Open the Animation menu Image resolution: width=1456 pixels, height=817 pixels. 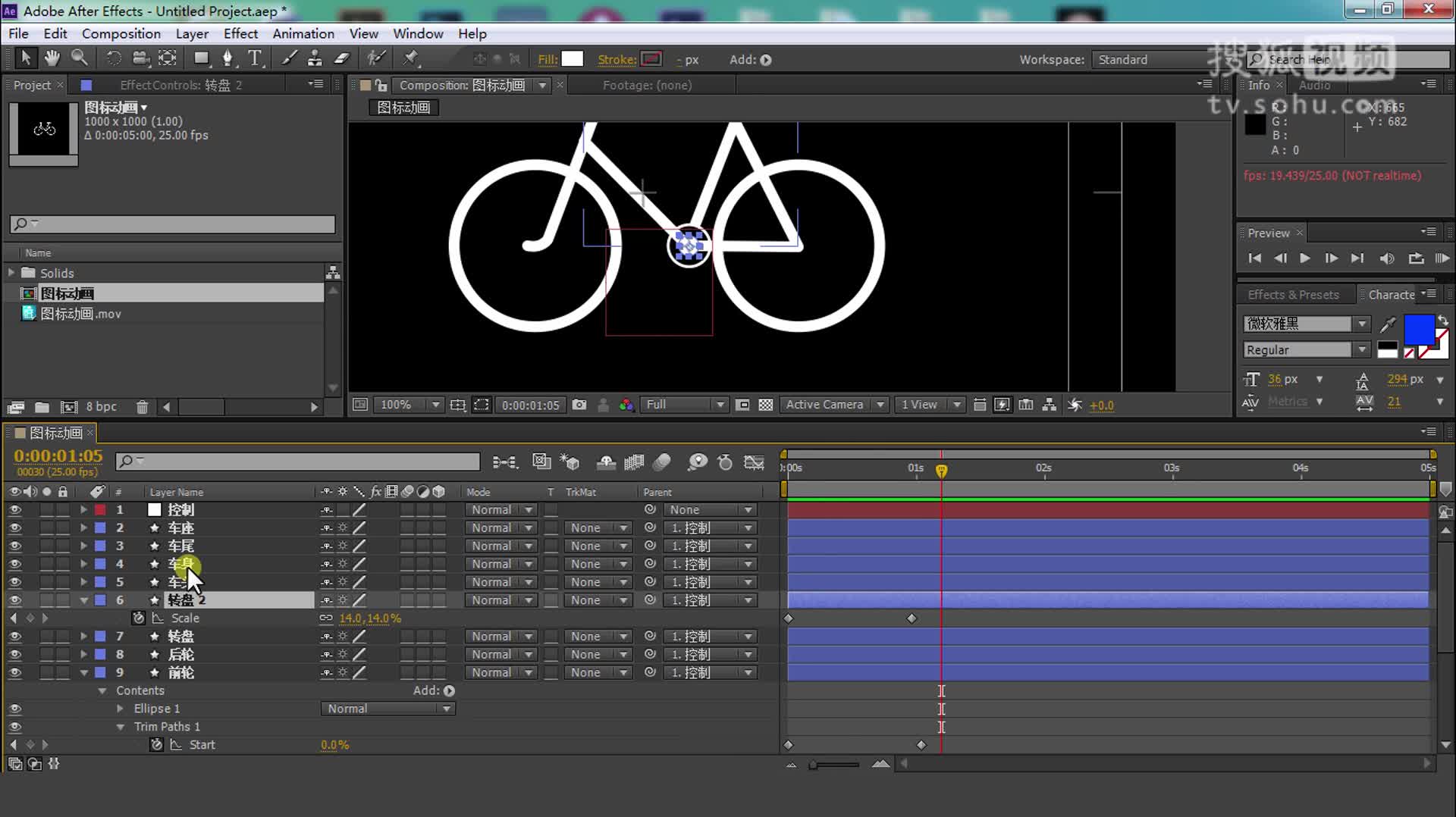[303, 33]
